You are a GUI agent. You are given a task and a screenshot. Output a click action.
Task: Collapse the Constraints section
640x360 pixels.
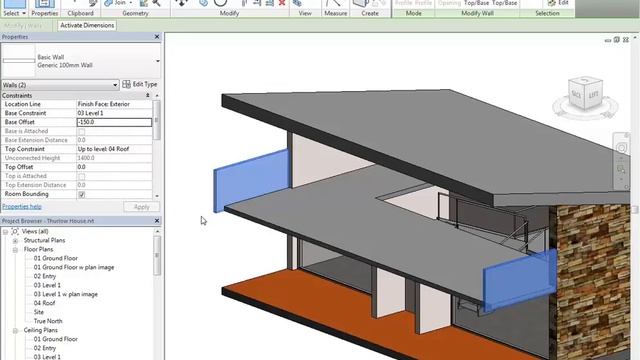(148, 96)
